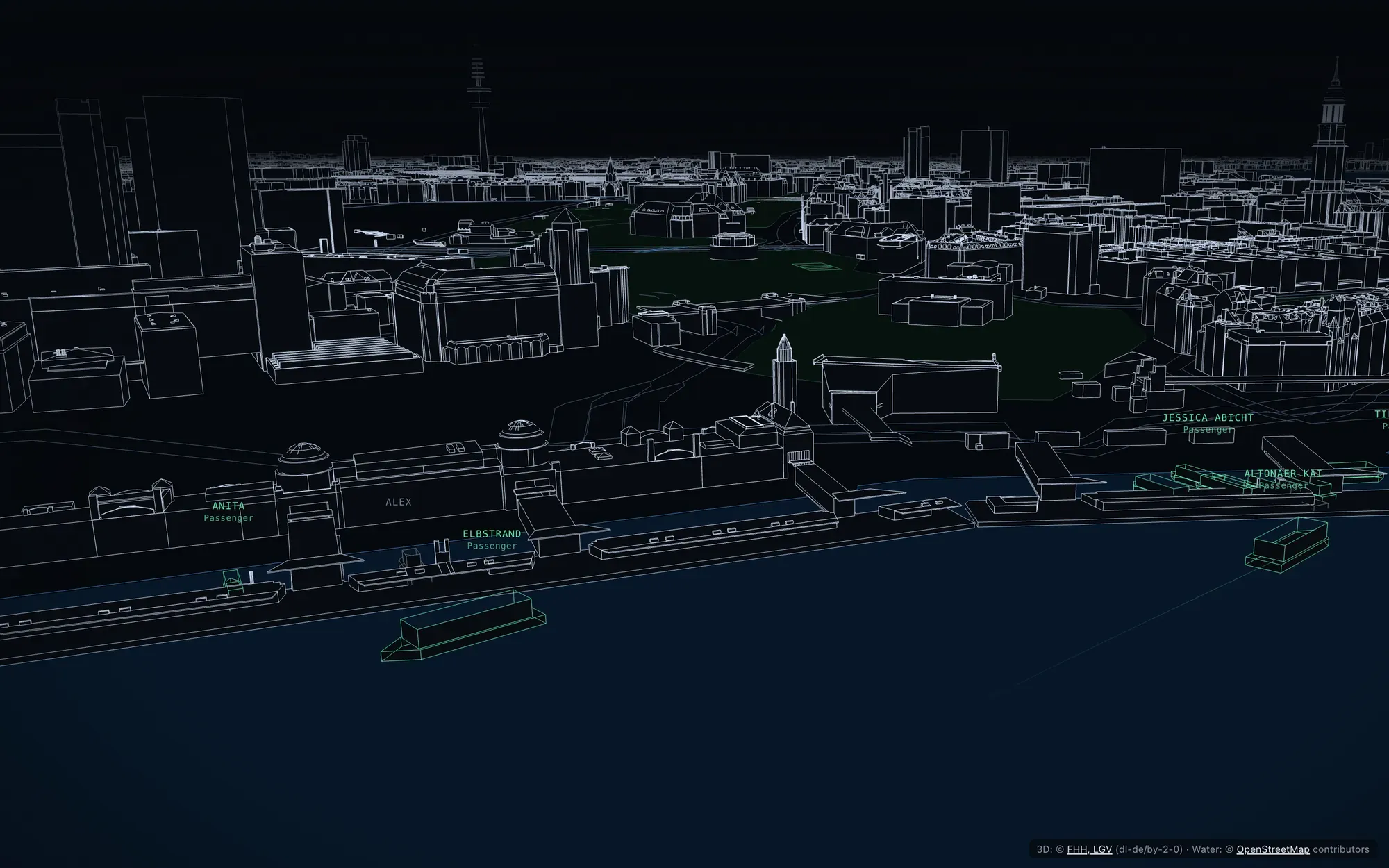
Task: Select the ANITA passenger ship label
Action: coord(228,511)
